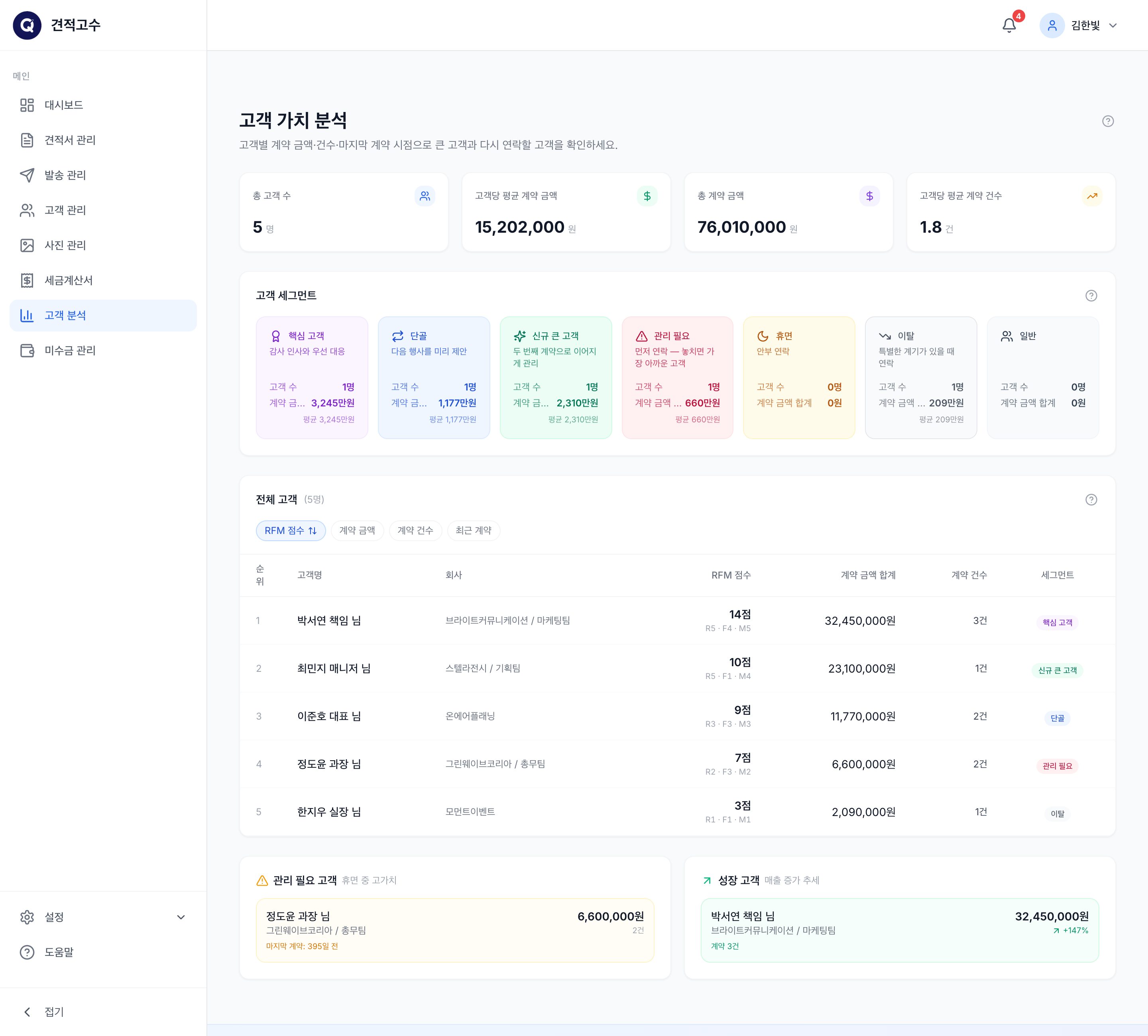Click the 핵심 고객 award icon

click(x=275, y=336)
